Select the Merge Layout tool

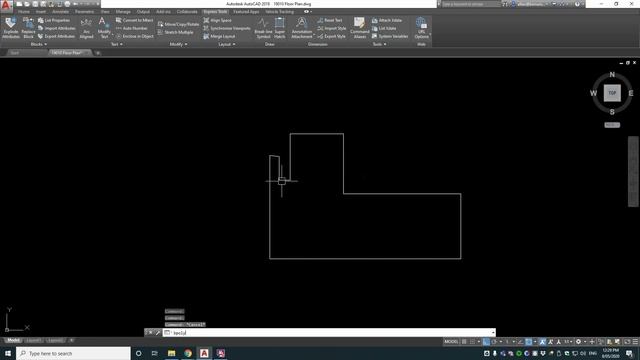click(219, 36)
